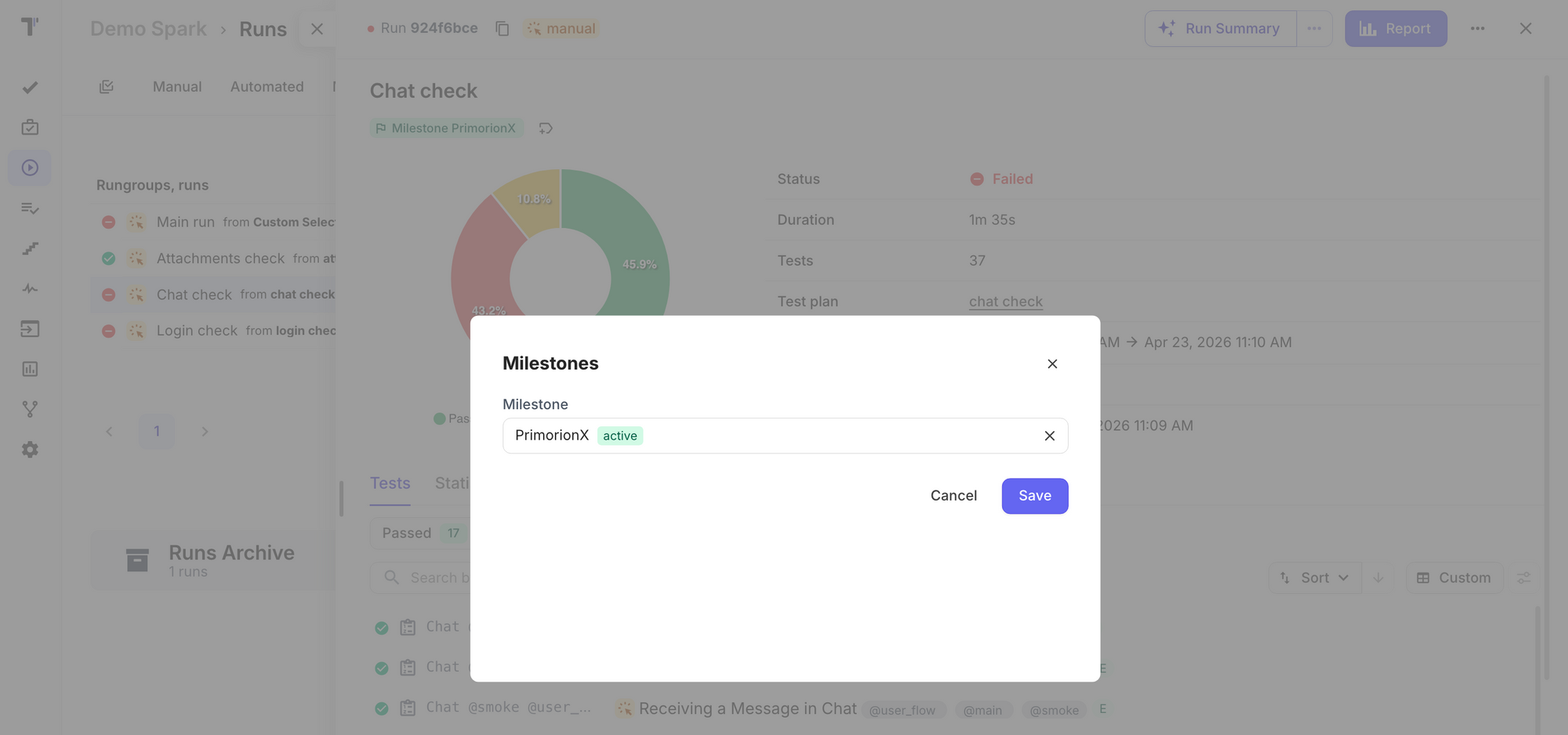Viewport: 1568px width, 735px height.
Task: Select the Manual runs tab
Action: [x=177, y=87]
